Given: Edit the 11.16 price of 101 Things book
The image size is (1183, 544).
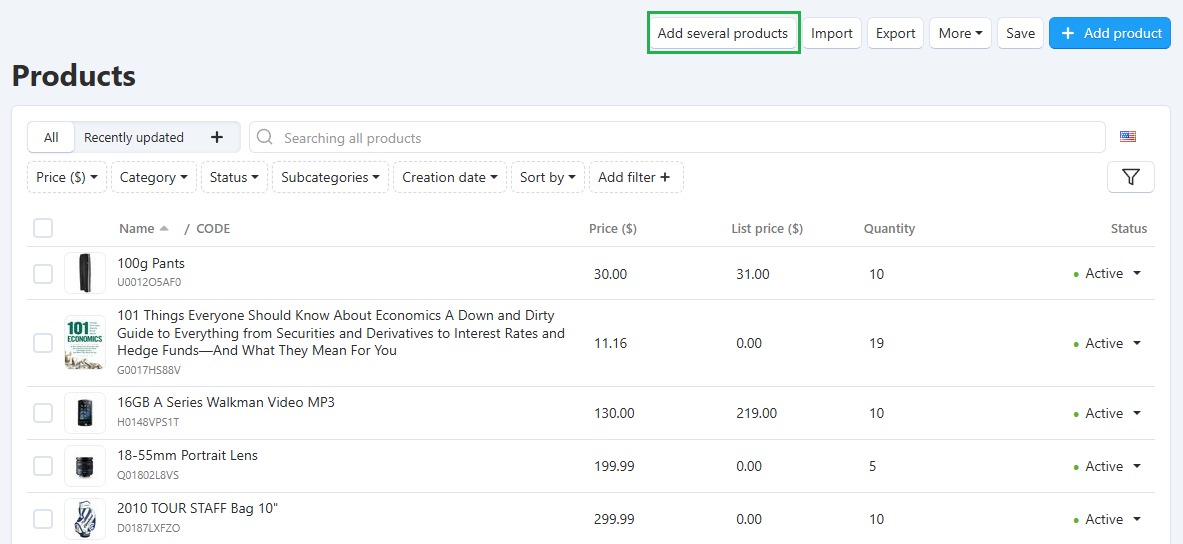Looking at the screenshot, I should coord(608,343).
